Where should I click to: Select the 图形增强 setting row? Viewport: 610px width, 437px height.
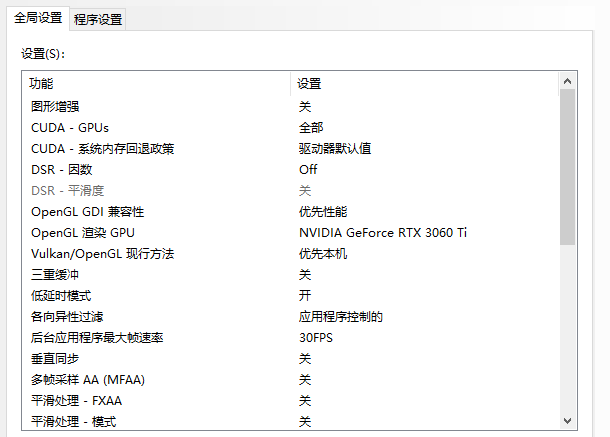[55, 106]
